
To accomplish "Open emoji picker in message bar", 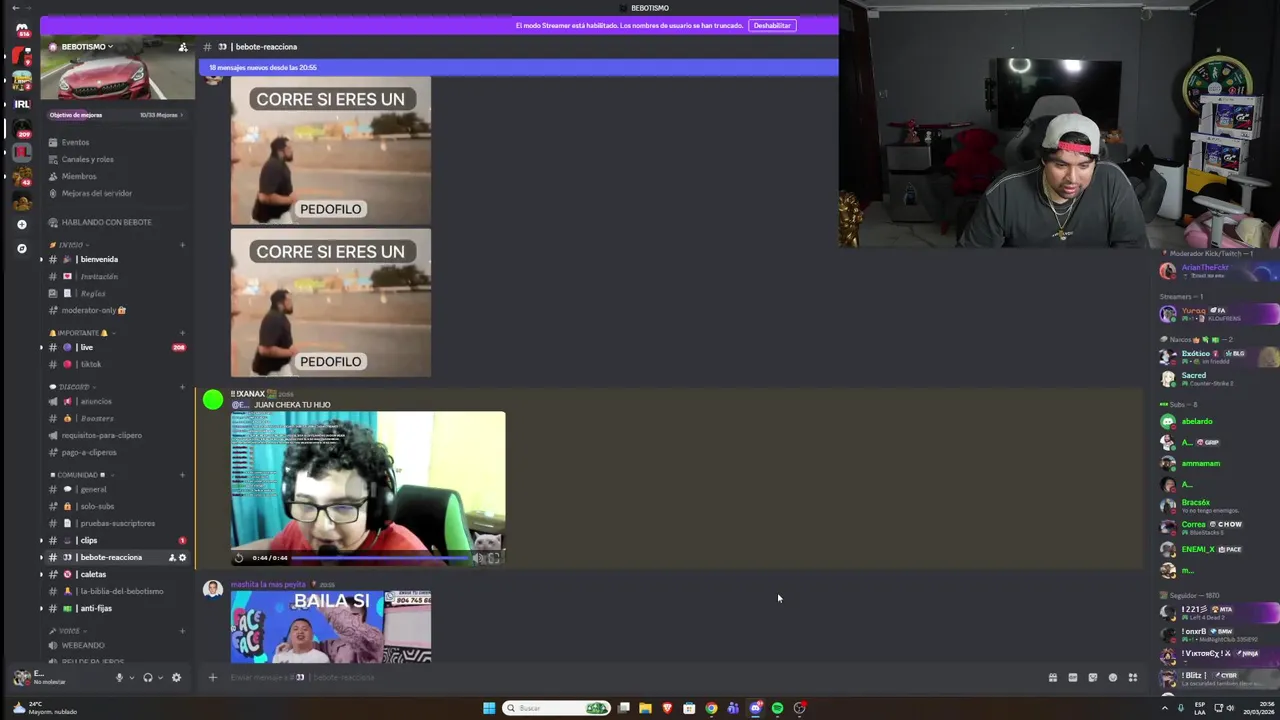I will tap(1112, 677).
